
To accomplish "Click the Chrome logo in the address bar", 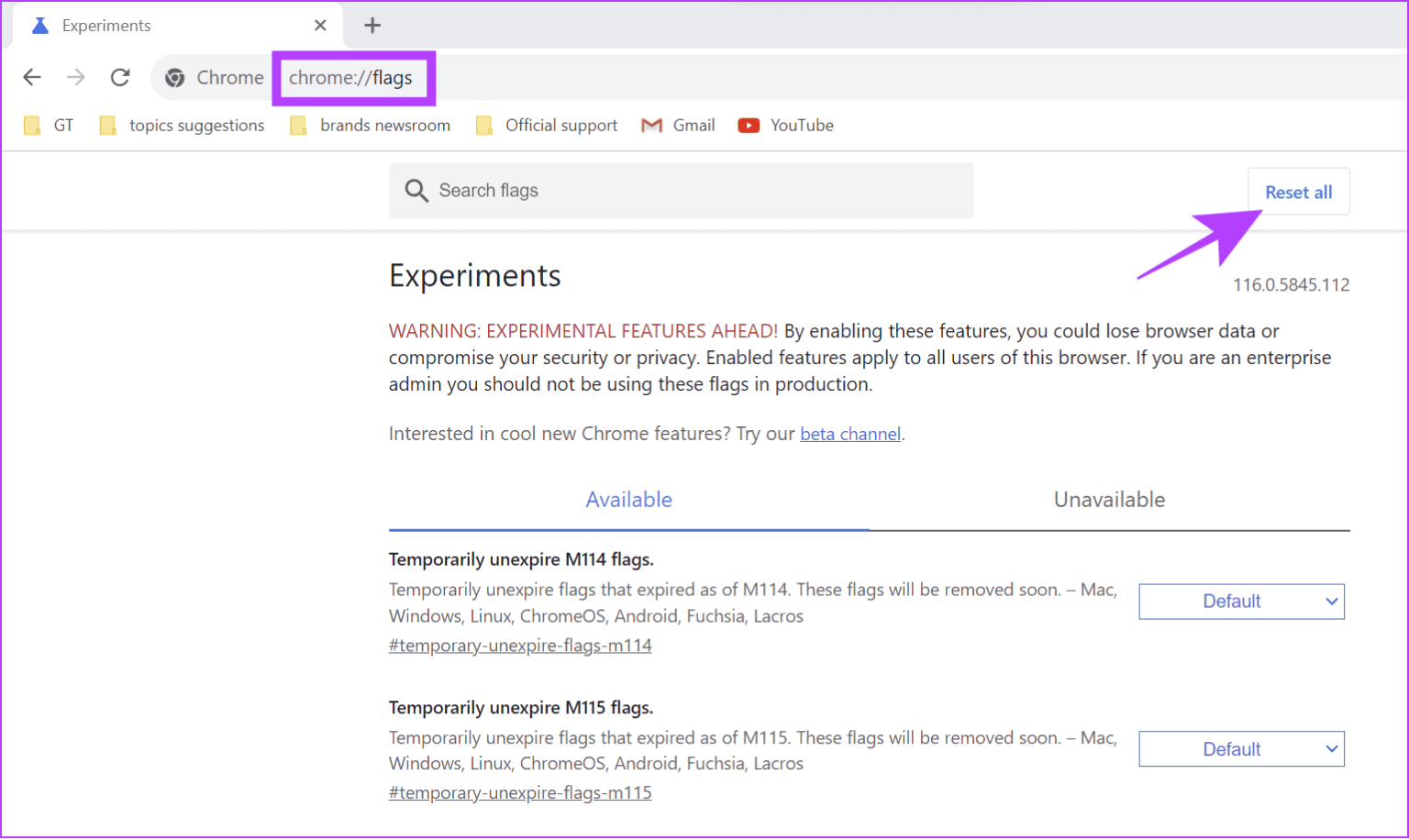I will click(174, 77).
